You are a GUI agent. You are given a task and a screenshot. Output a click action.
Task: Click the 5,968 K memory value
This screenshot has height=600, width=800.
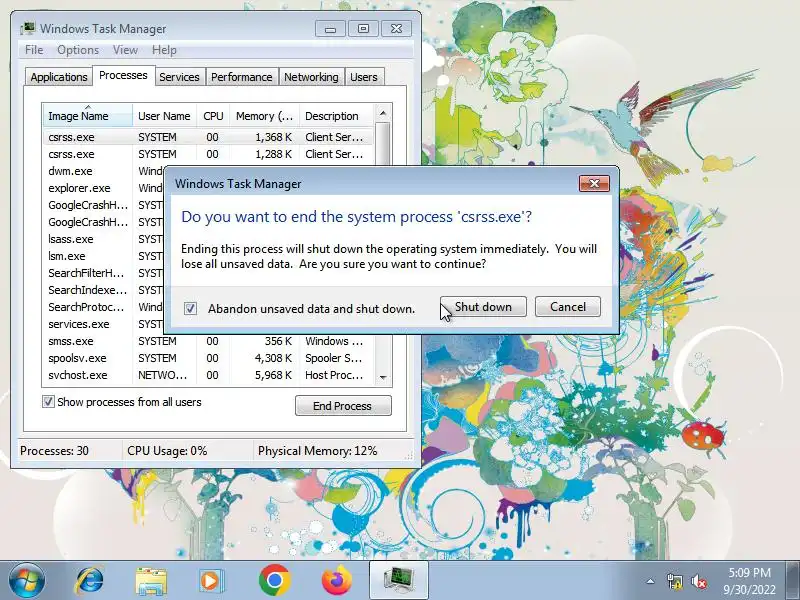coord(273,375)
